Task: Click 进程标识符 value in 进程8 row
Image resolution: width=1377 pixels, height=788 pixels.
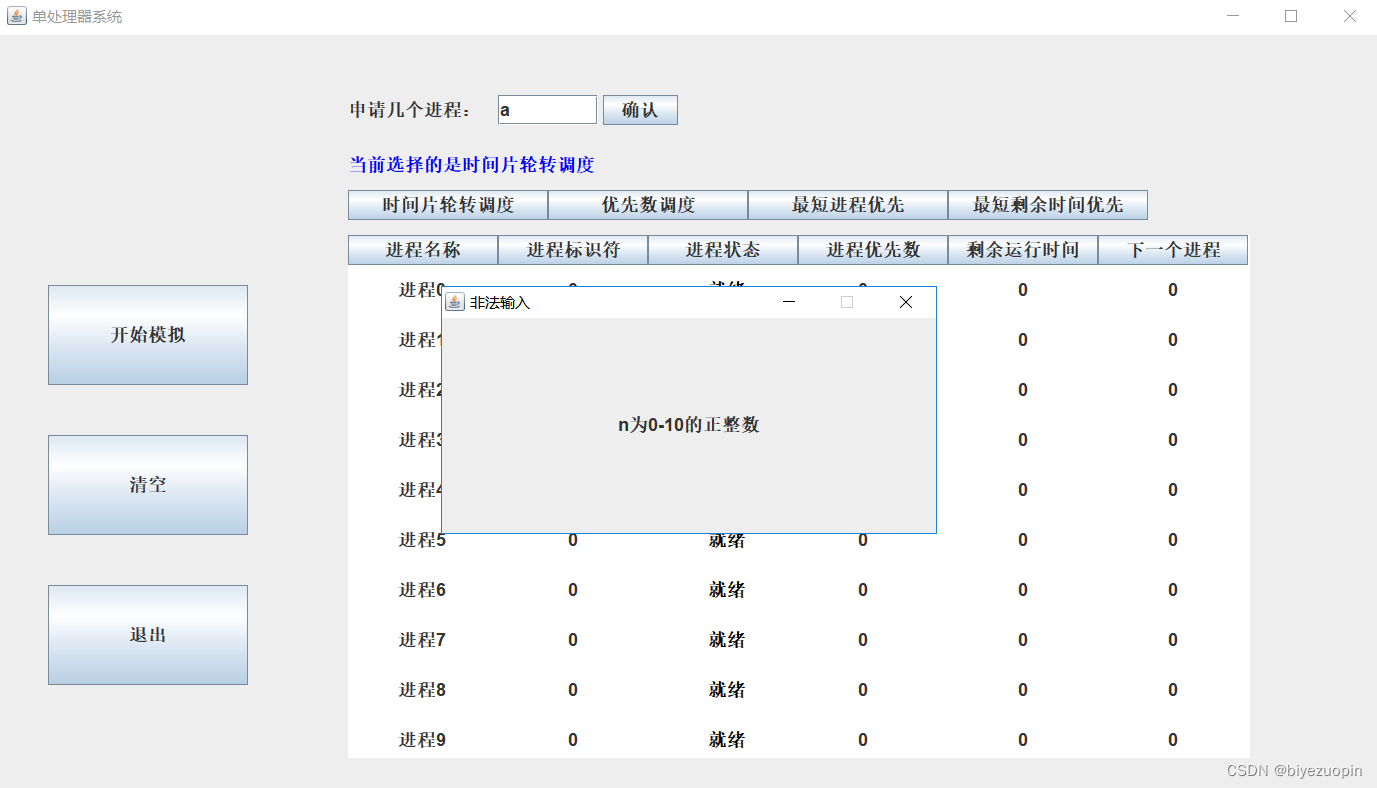Action: [x=573, y=690]
